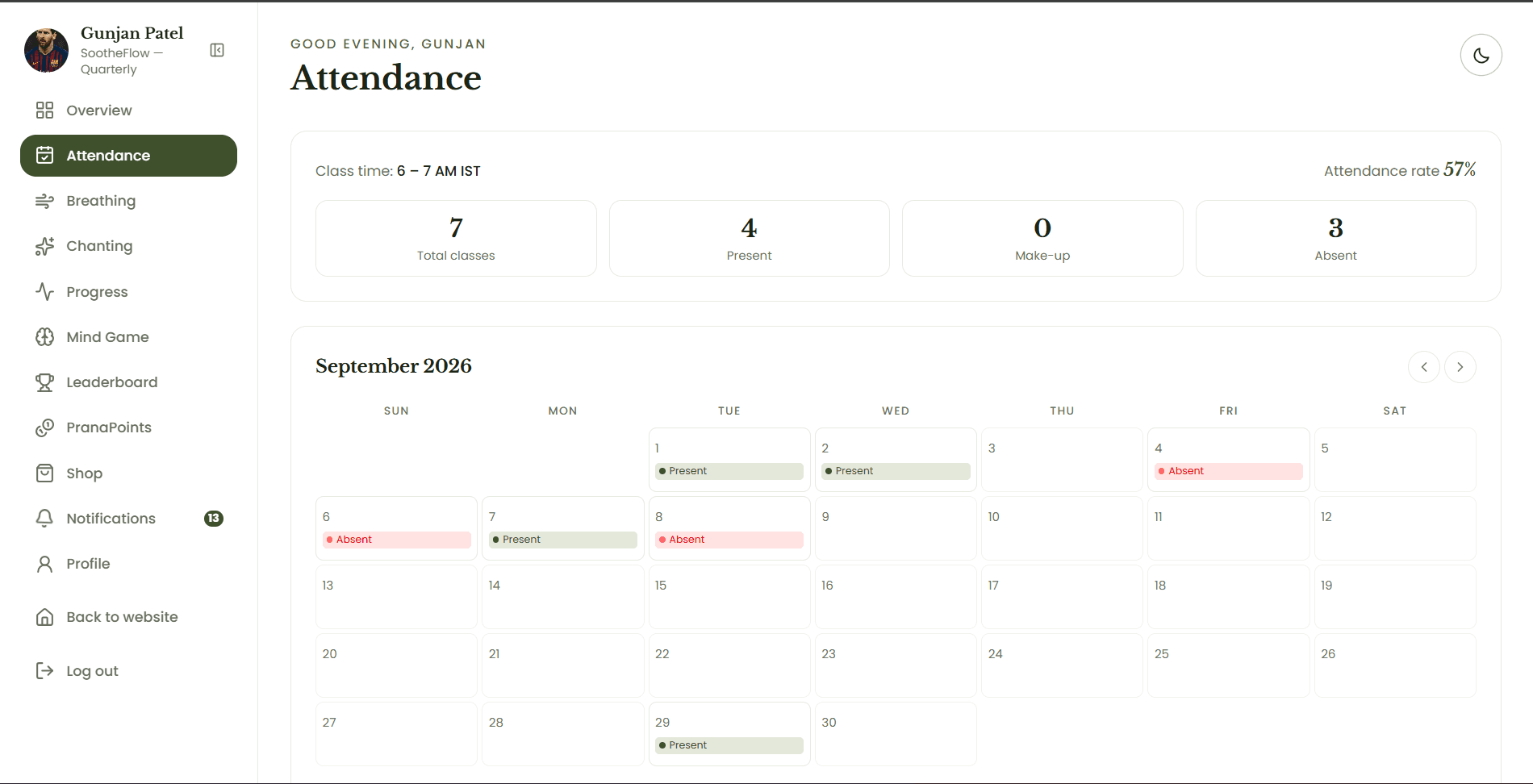Go to next month in calendar
Viewport: 1533px width, 784px height.
(x=1460, y=367)
